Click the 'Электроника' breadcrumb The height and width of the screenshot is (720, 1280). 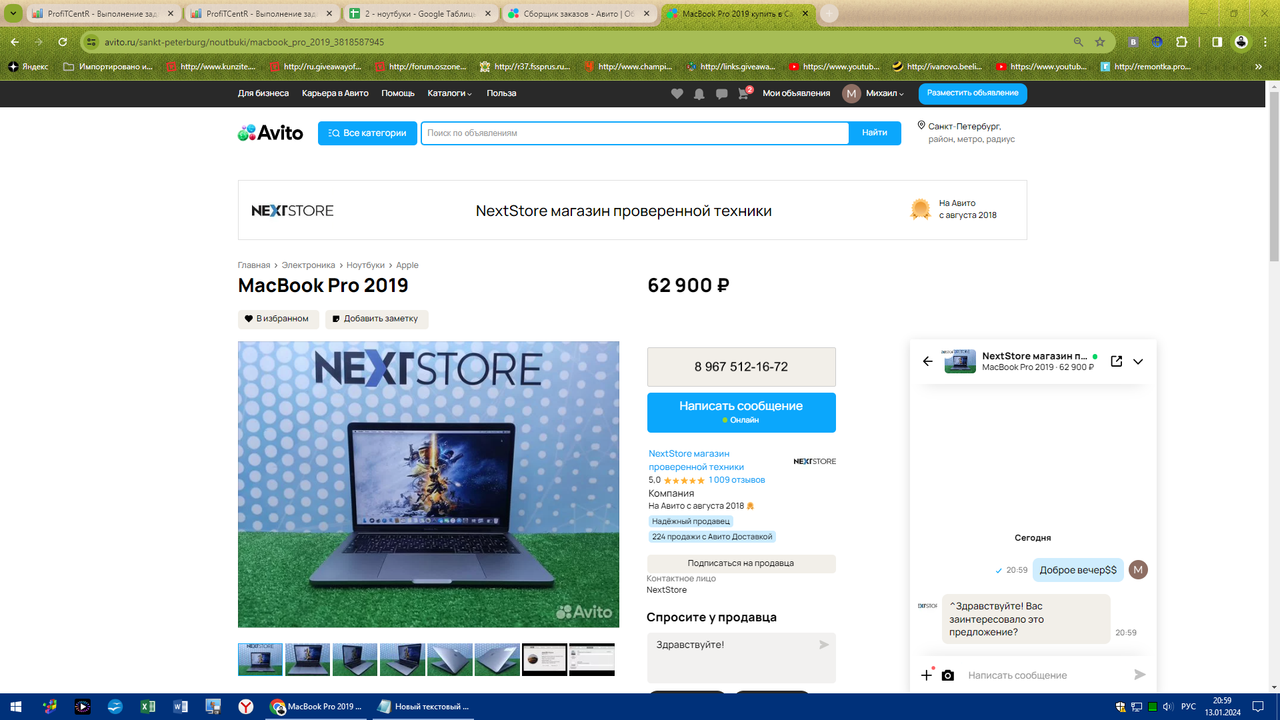308,265
